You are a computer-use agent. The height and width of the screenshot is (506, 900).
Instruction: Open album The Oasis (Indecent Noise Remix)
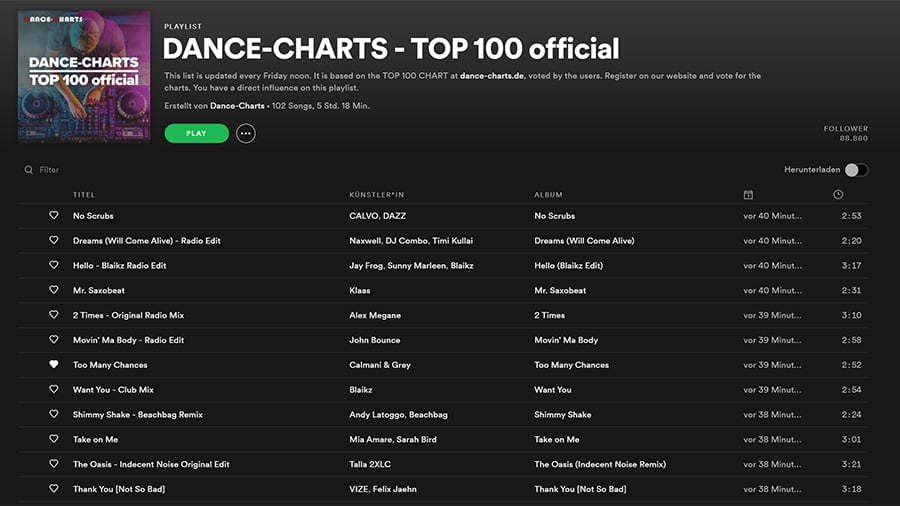click(x=600, y=464)
